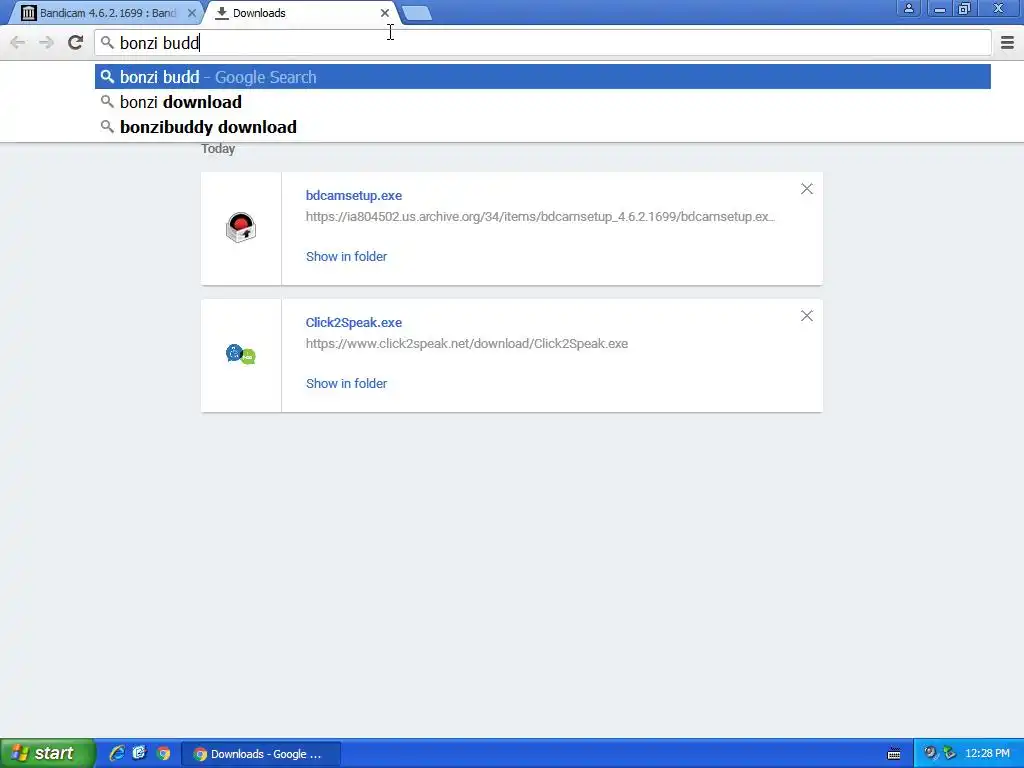Open the bdcamsetup.exe download link

(353, 195)
